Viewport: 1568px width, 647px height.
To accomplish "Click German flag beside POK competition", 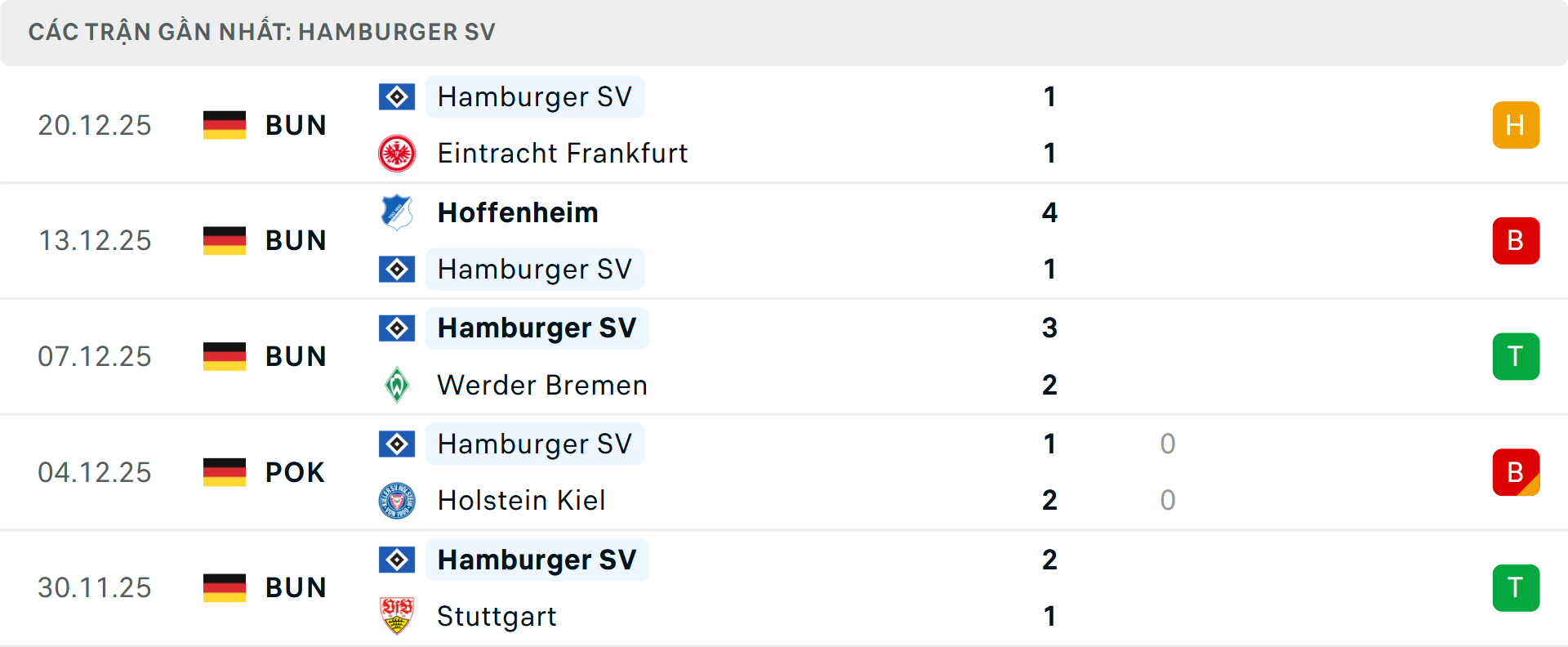I will point(225,472).
